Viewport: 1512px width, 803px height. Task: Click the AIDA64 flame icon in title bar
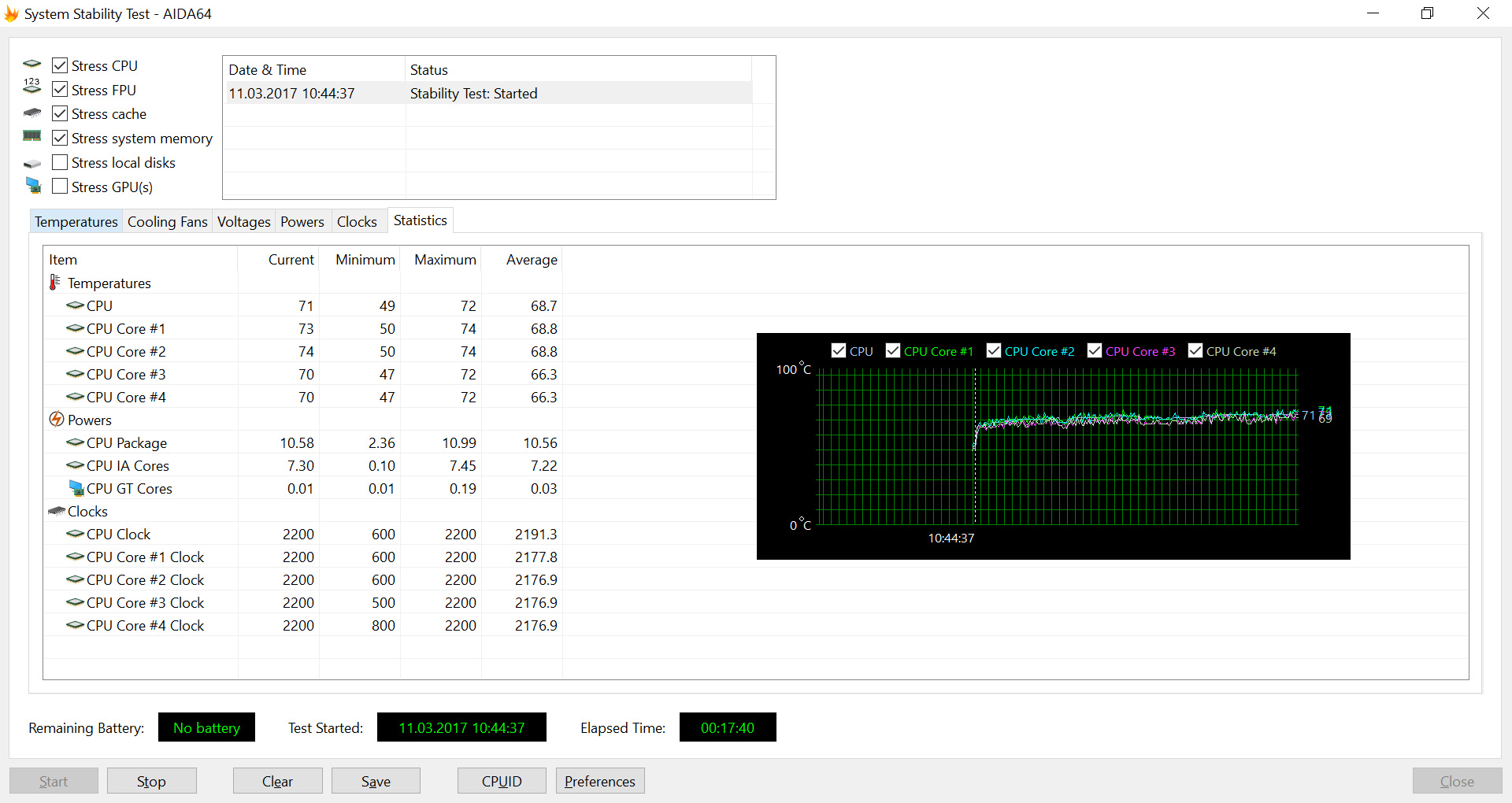point(11,13)
